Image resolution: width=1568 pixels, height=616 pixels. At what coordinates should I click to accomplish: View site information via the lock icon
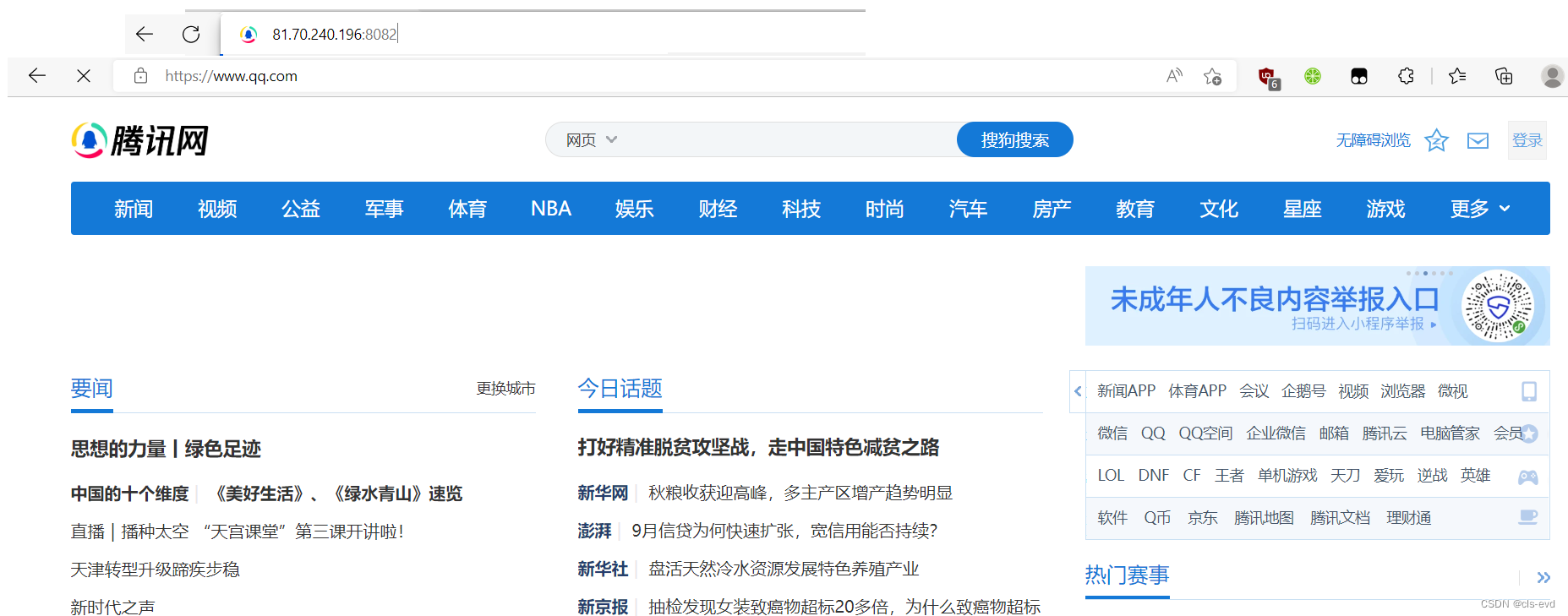click(141, 76)
